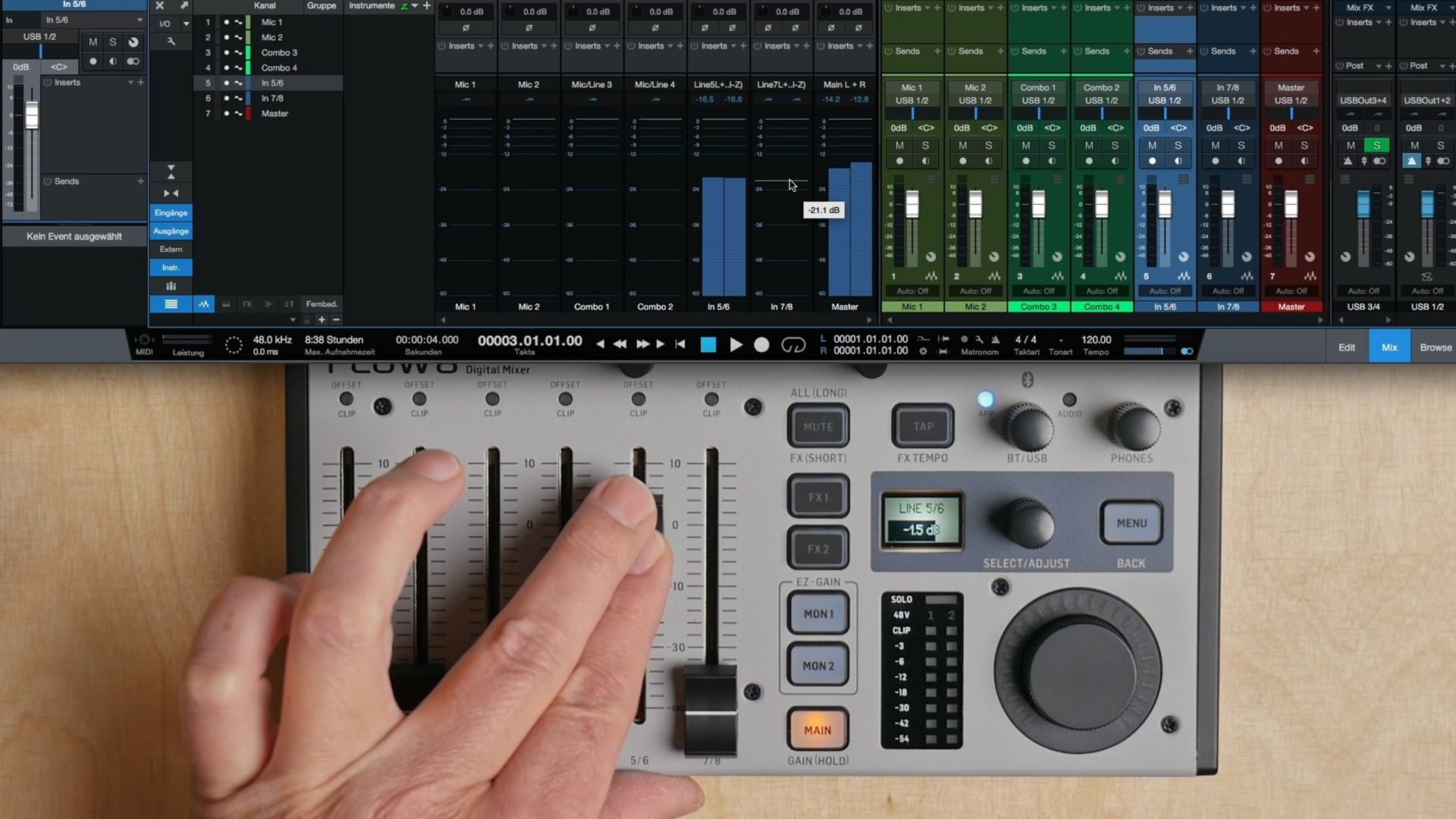
Task: Toggle the Ausgänge outputs view button
Action: click(x=171, y=231)
